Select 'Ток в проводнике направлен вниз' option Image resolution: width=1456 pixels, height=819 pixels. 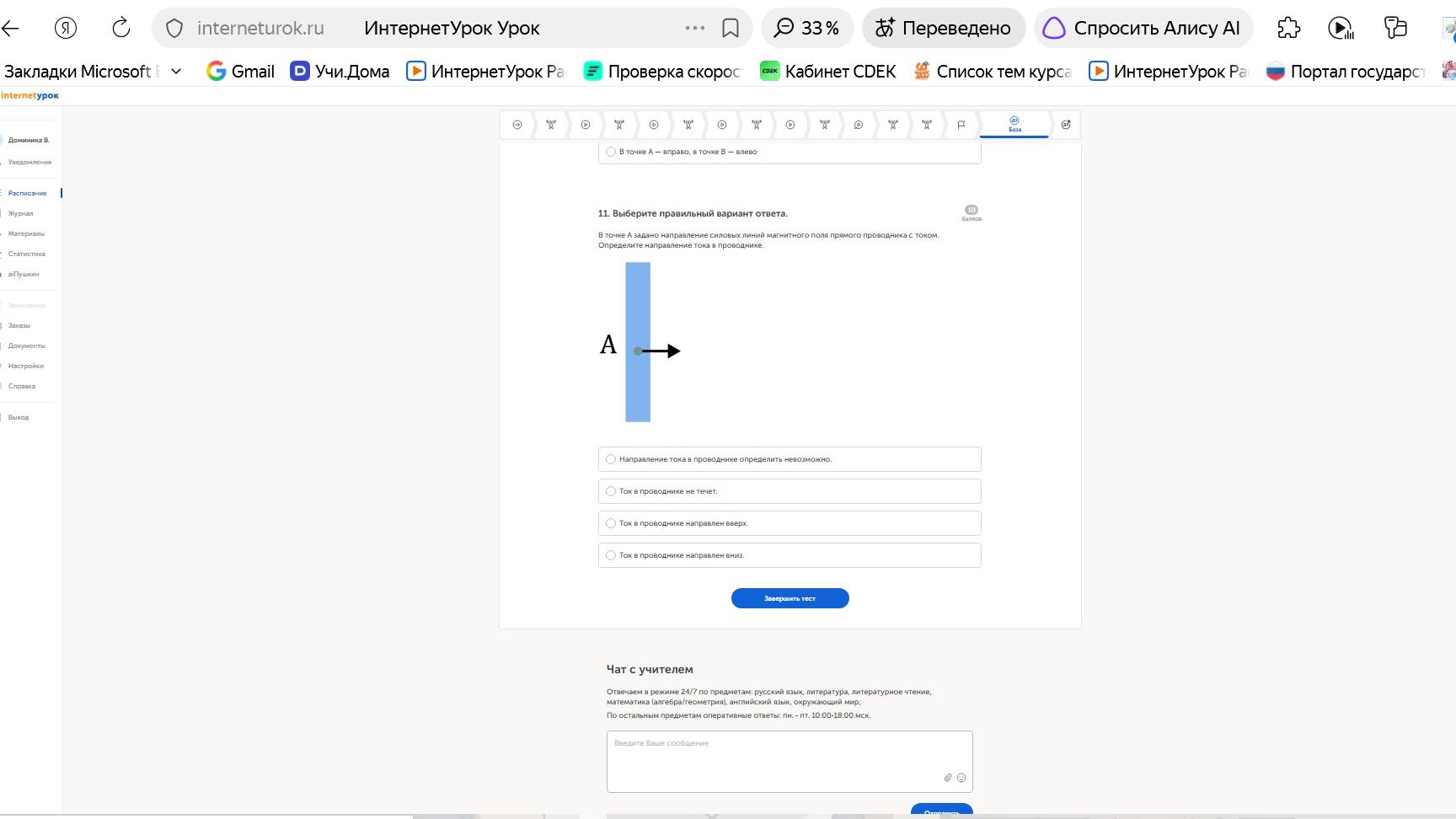(790, 555)
